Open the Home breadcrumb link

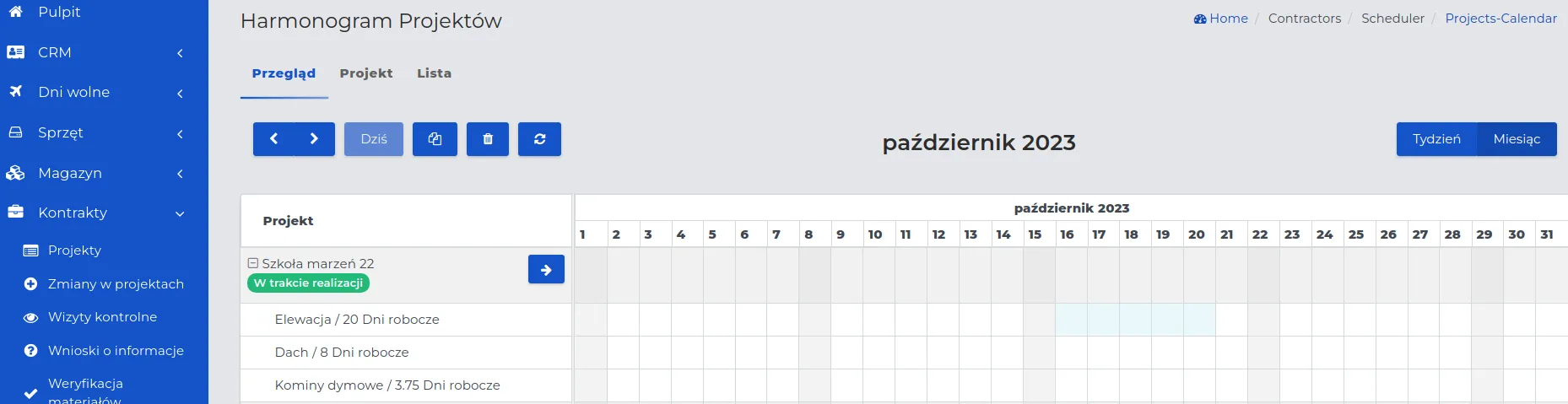point(1221,19)
